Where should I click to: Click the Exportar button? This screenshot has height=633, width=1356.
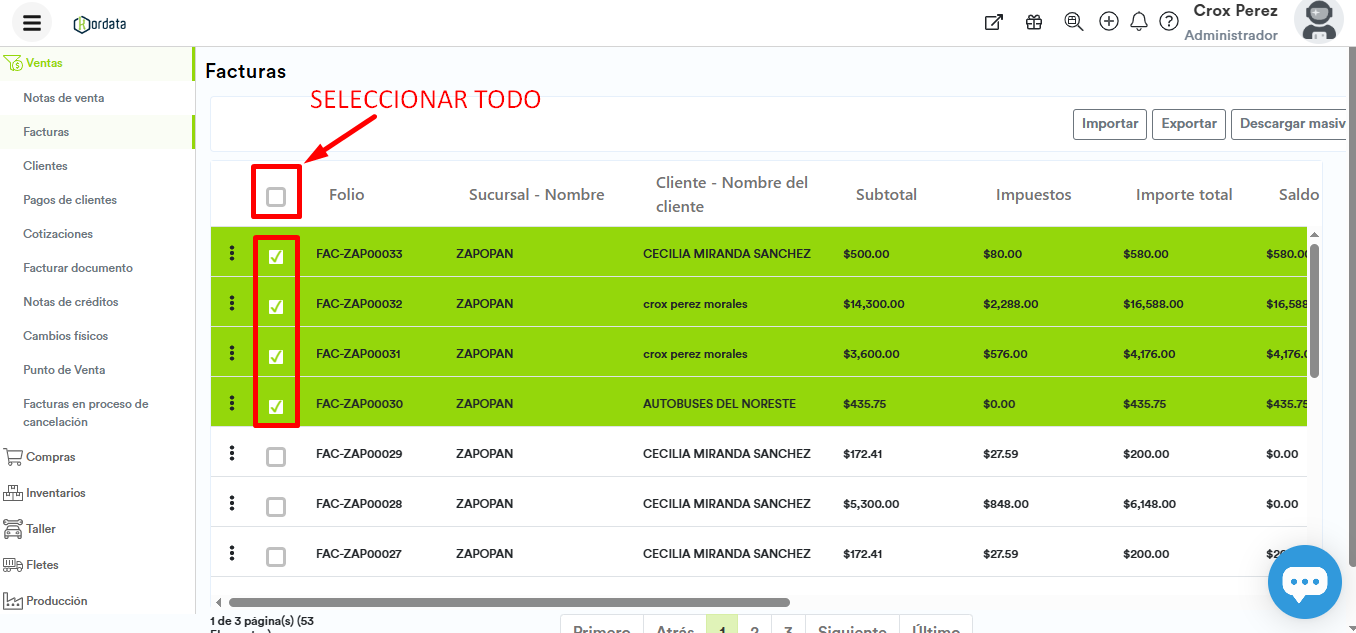[1188, 124]
